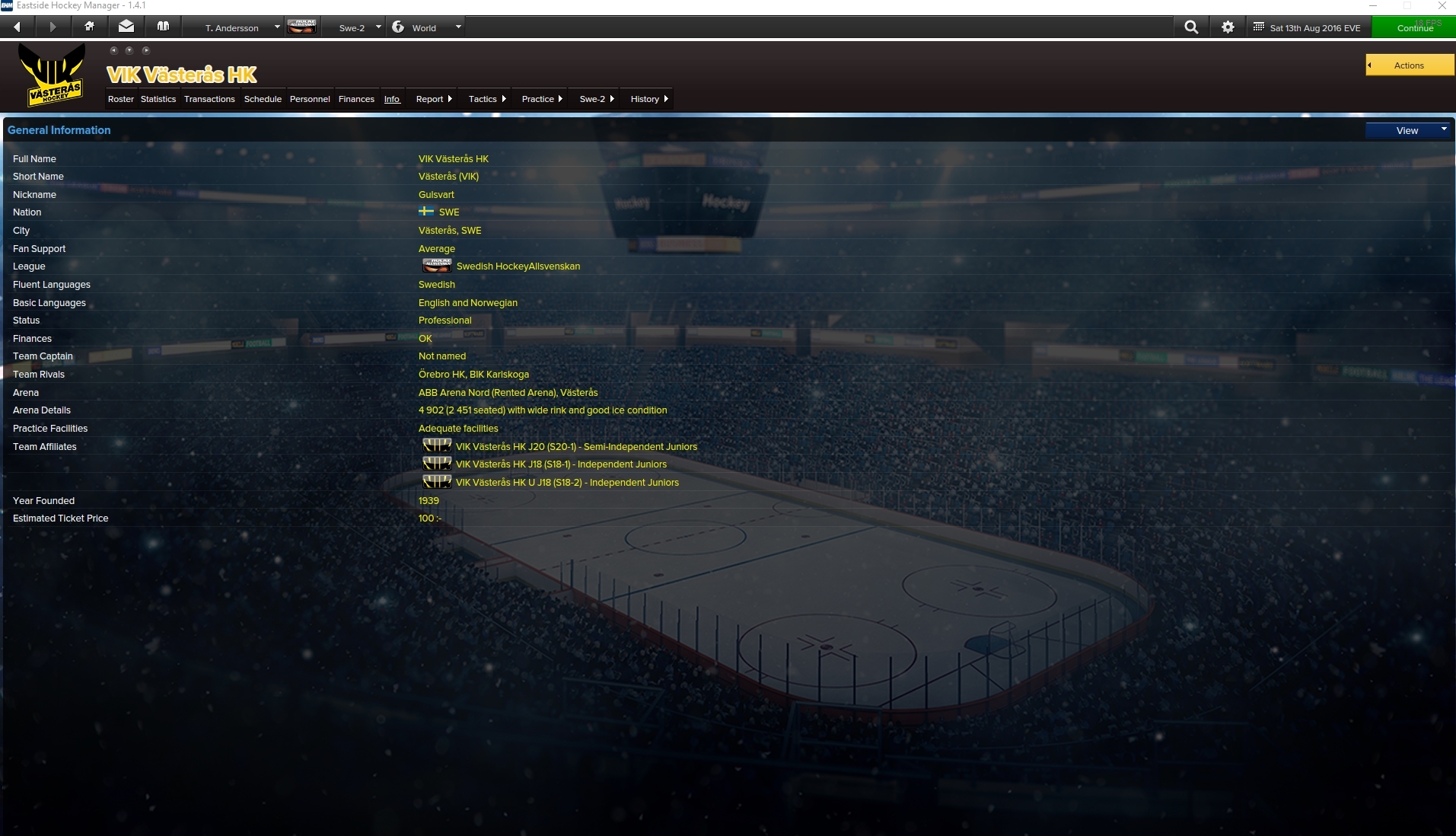This screenshot has width=1456, height=836.
Task: Click the VIK Västerås club logo
Action: (x=52, y=75)
